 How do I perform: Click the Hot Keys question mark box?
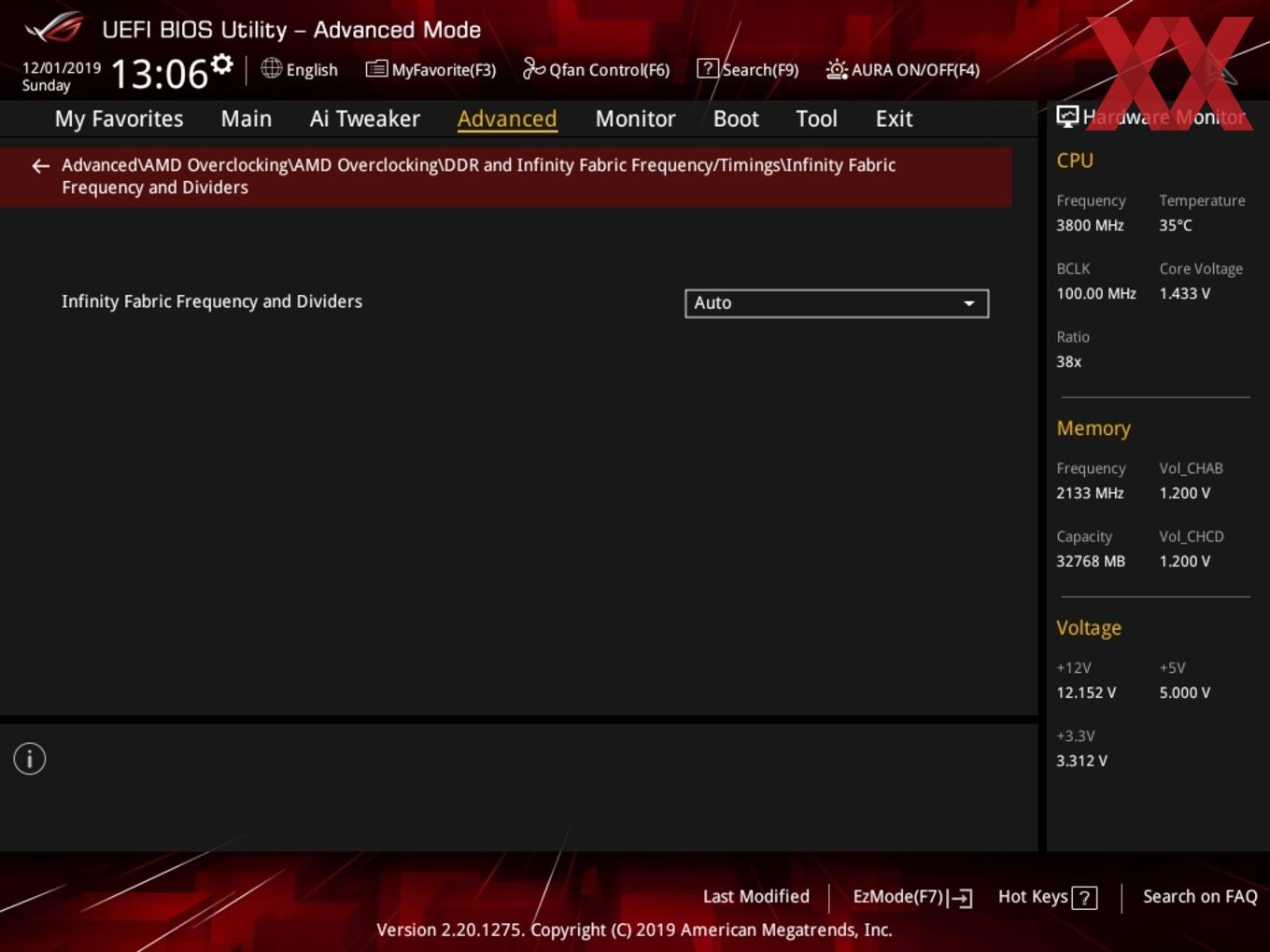tap(1084, 898)
